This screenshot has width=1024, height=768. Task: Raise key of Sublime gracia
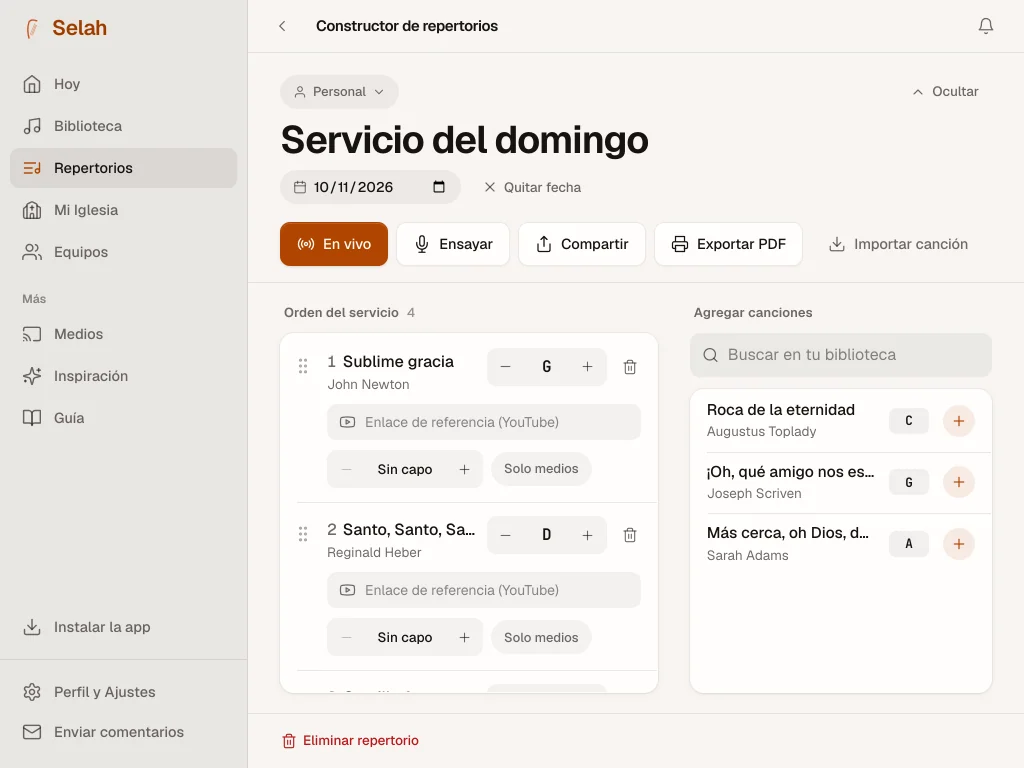tap(587, 367)
